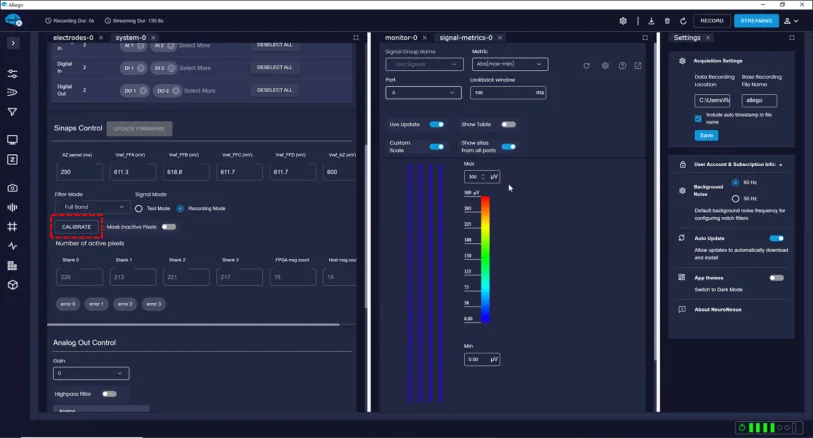Select the Recording Mode radio button
The image size is (813, 438).
(180, 208)
